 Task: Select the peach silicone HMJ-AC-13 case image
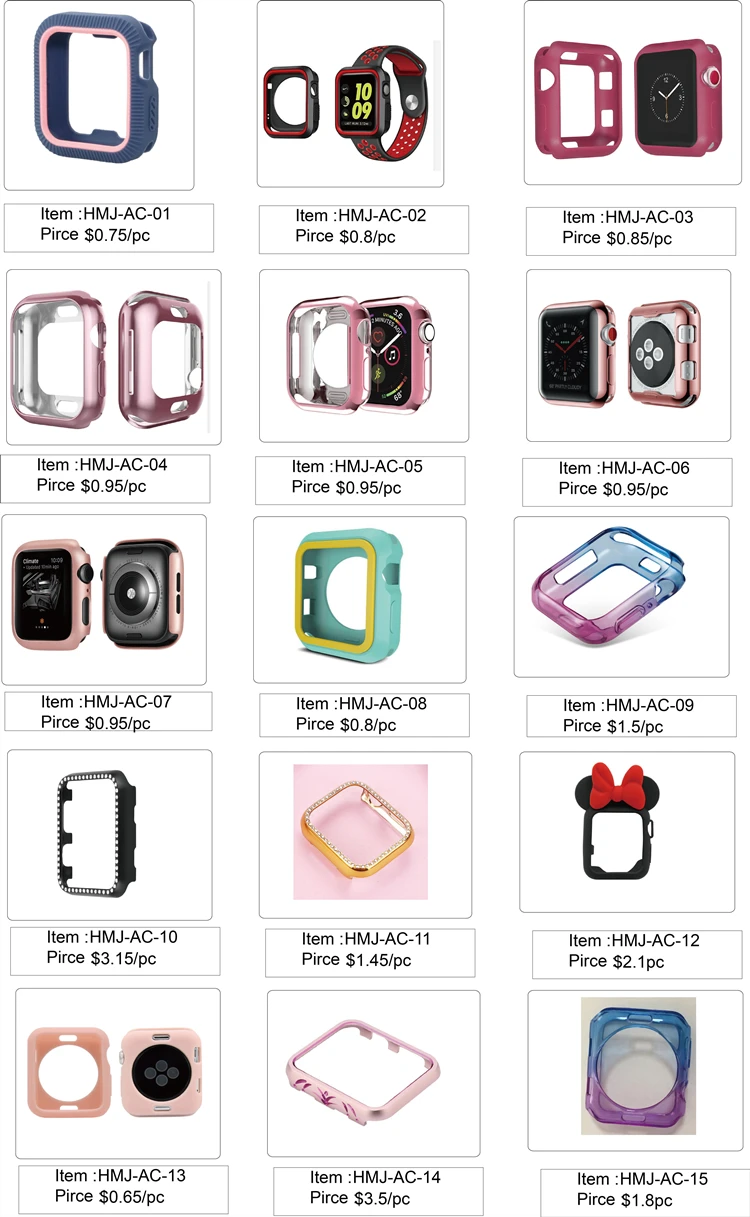coord(118,1075)
